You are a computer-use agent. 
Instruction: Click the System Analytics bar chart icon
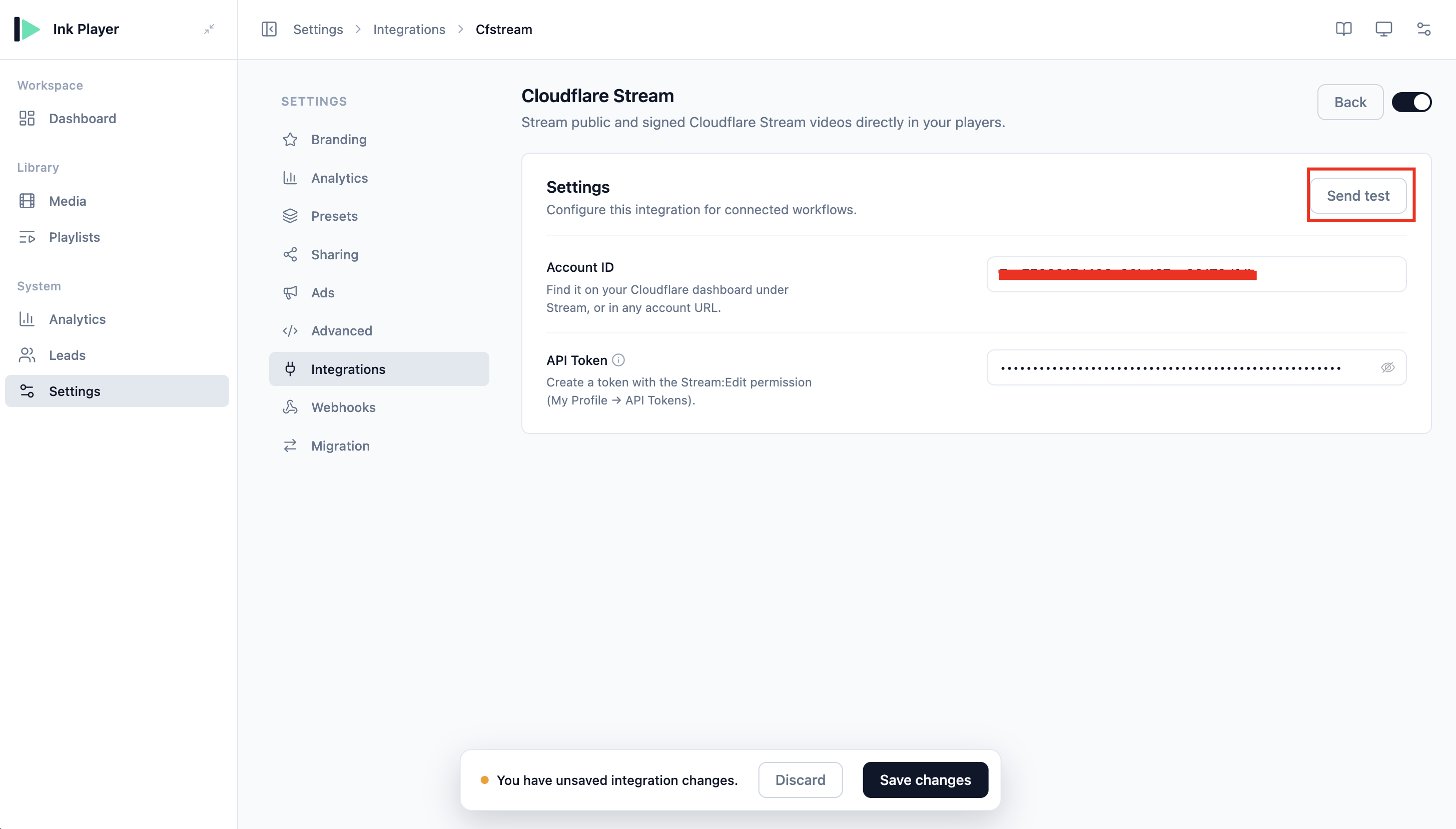pos(27,319)
